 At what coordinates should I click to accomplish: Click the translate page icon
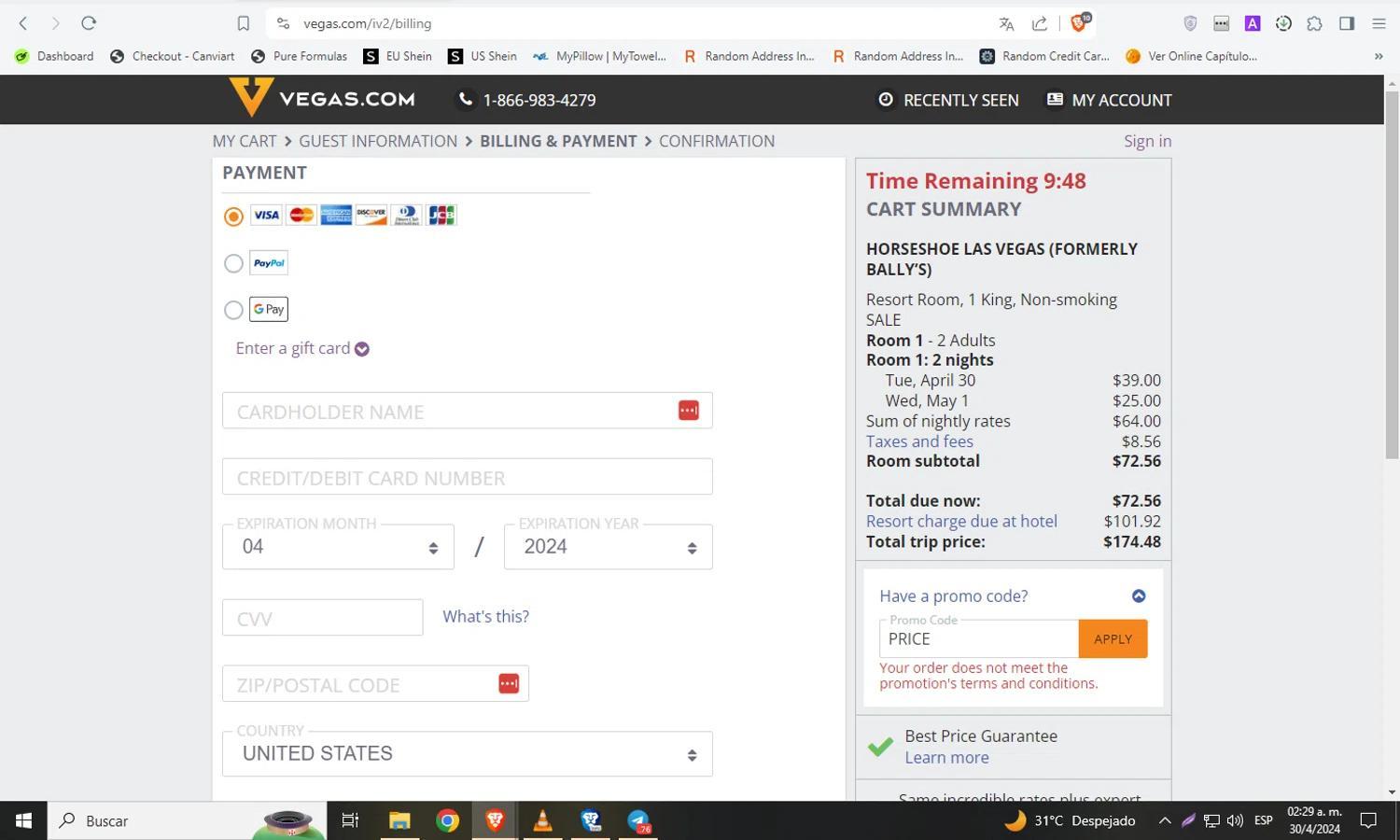click(x=1006, y=23)
